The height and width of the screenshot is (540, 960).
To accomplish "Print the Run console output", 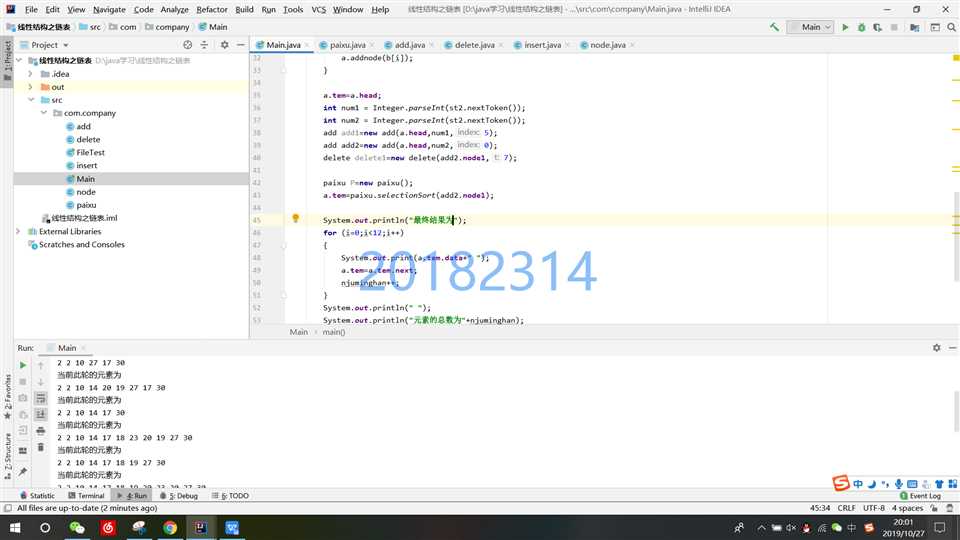I will (x=40, y=431).
